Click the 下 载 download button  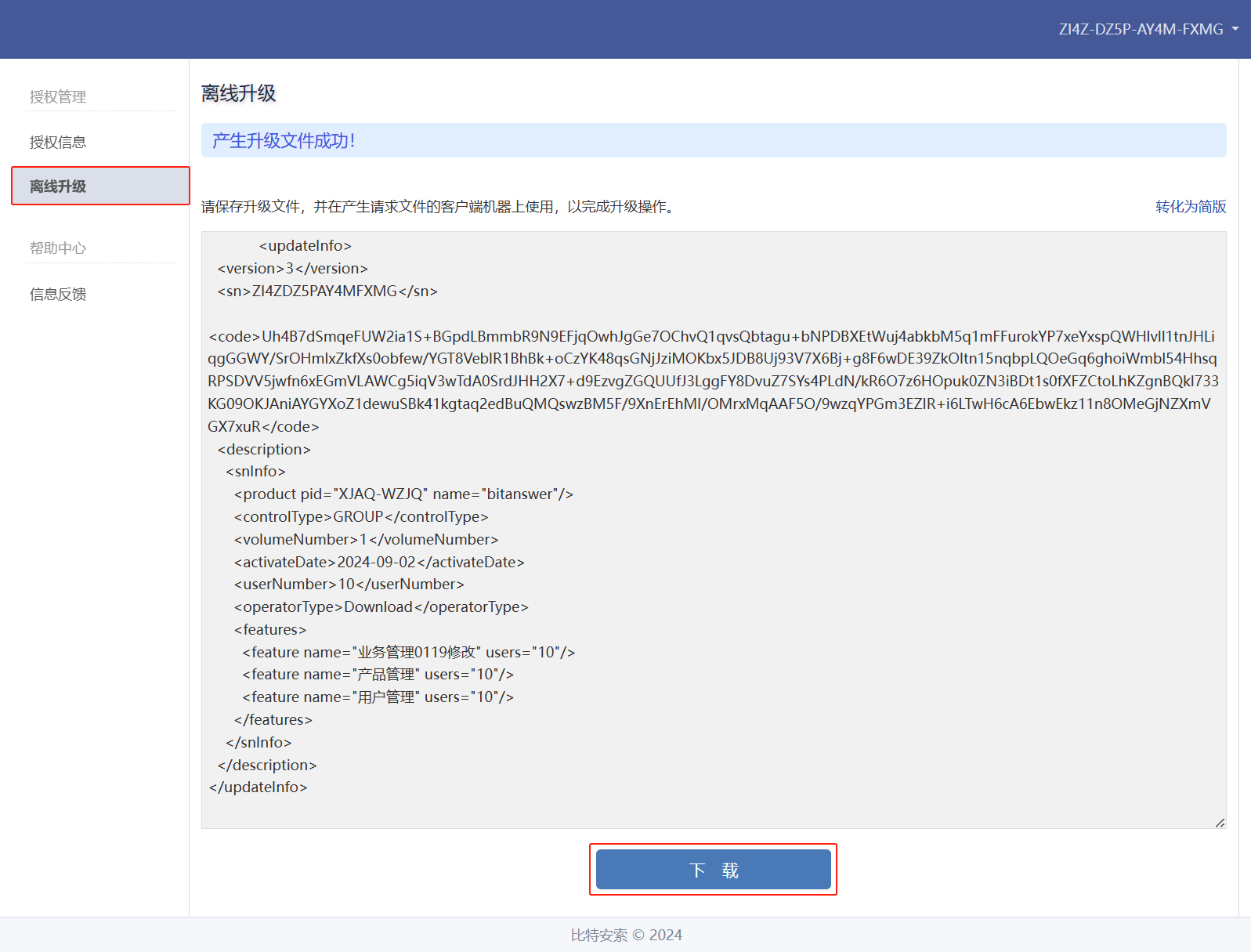pyautogui.click(x=713, y=870)
